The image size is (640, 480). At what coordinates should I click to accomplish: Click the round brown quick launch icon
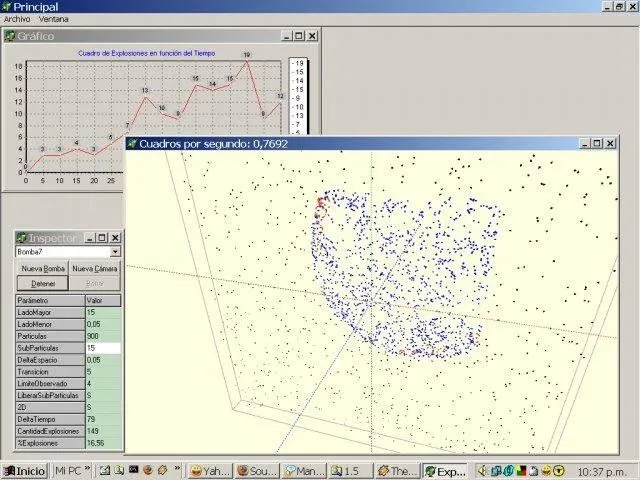148,470
